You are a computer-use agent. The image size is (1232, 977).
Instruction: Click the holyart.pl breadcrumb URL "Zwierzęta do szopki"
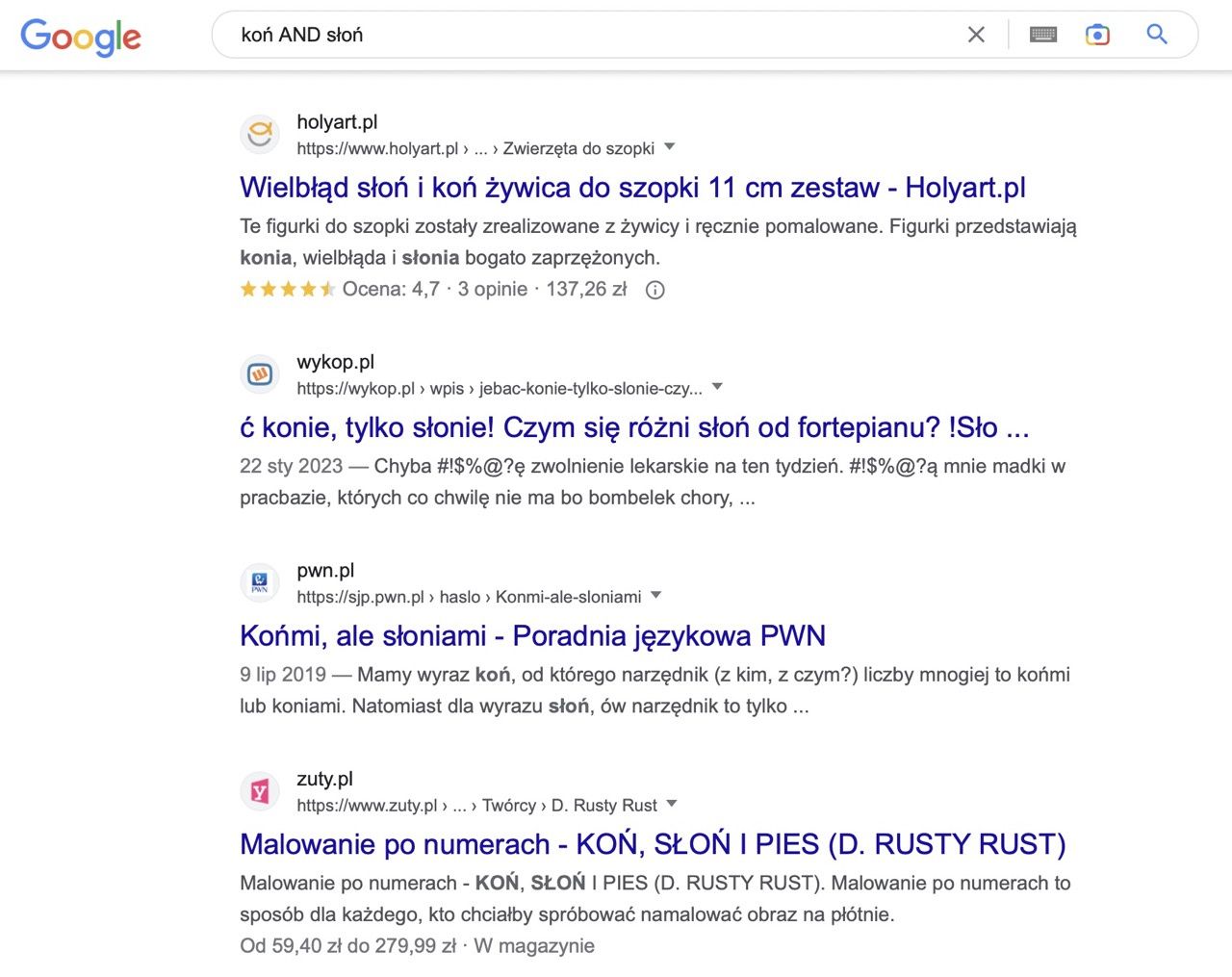click(578, 148)
